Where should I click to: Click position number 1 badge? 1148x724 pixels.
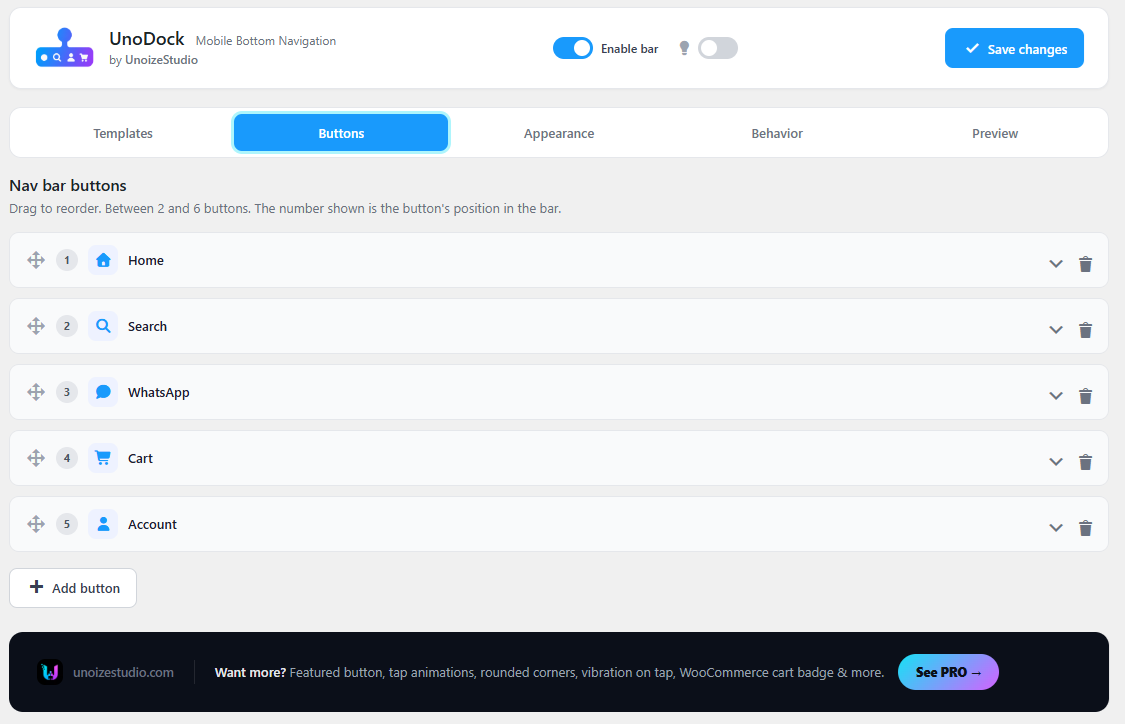click(x=67, y=260)
